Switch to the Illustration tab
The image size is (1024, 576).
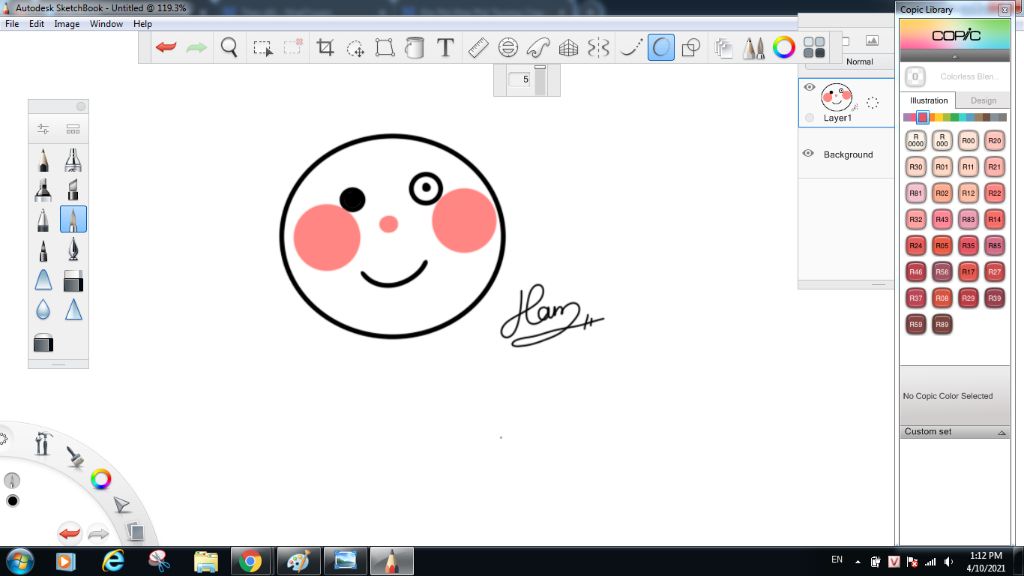(x=929, y=101)
